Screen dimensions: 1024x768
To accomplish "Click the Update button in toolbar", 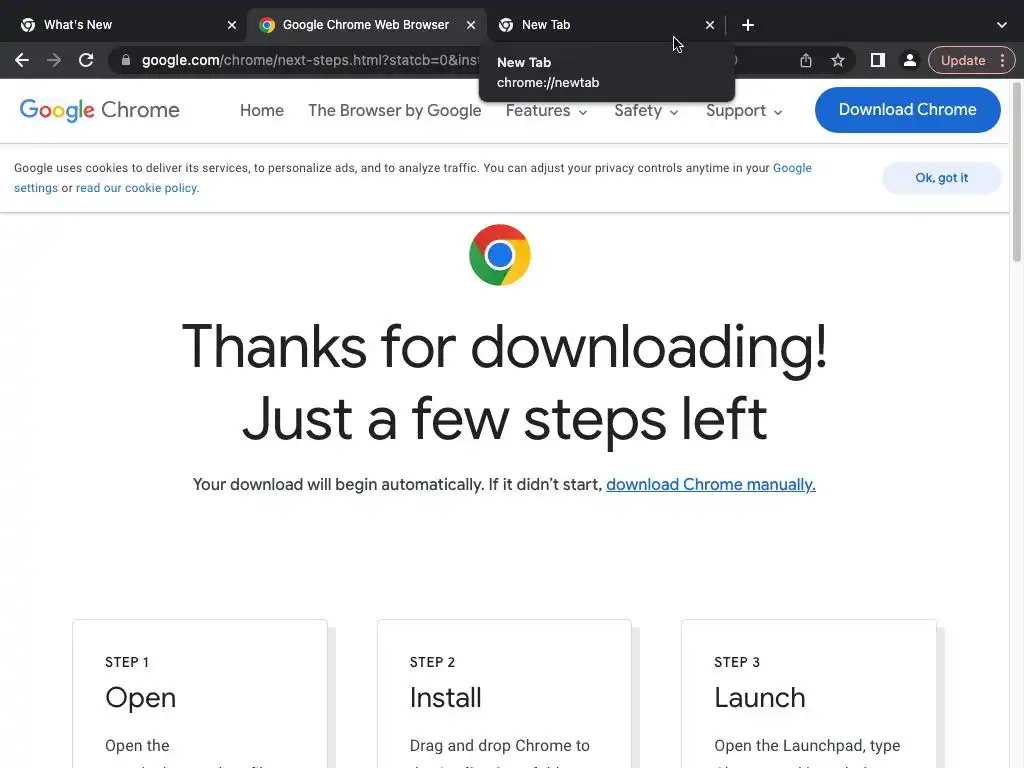I will 963,60.
